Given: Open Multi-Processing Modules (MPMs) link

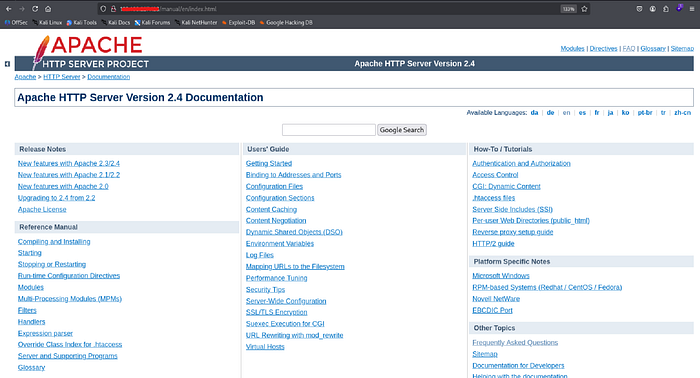Looking at the screenshot, I should 70,299.
